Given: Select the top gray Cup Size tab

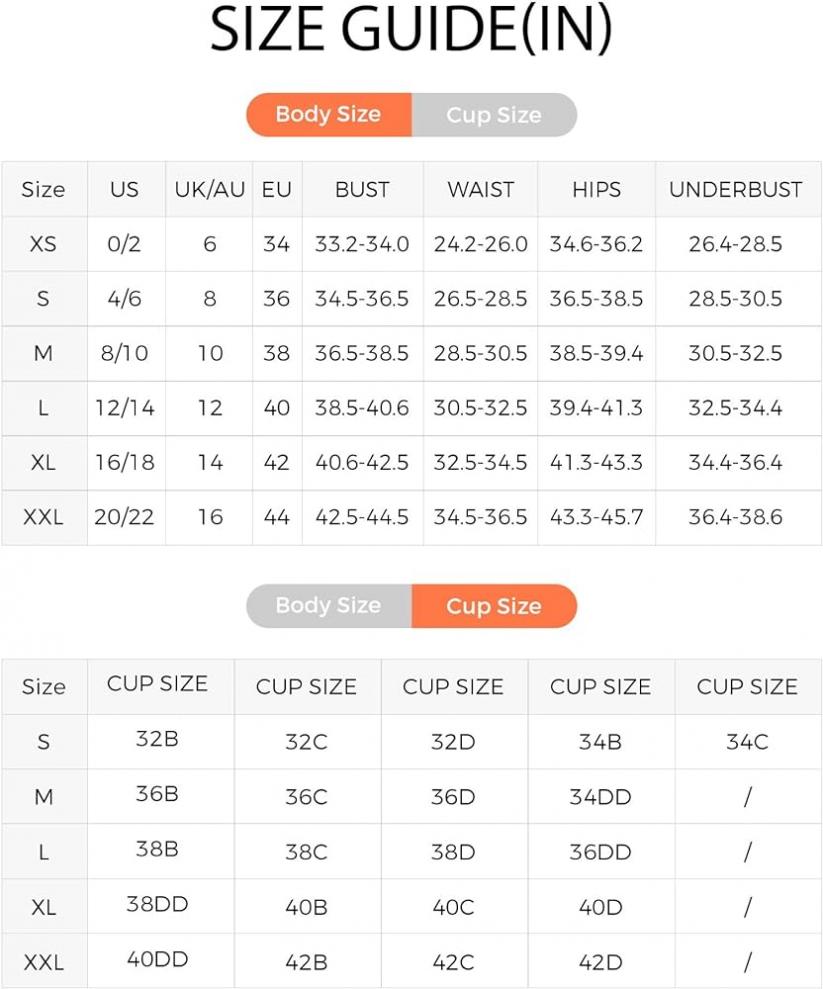Looking at the screenshot, I should pos(494,114).
